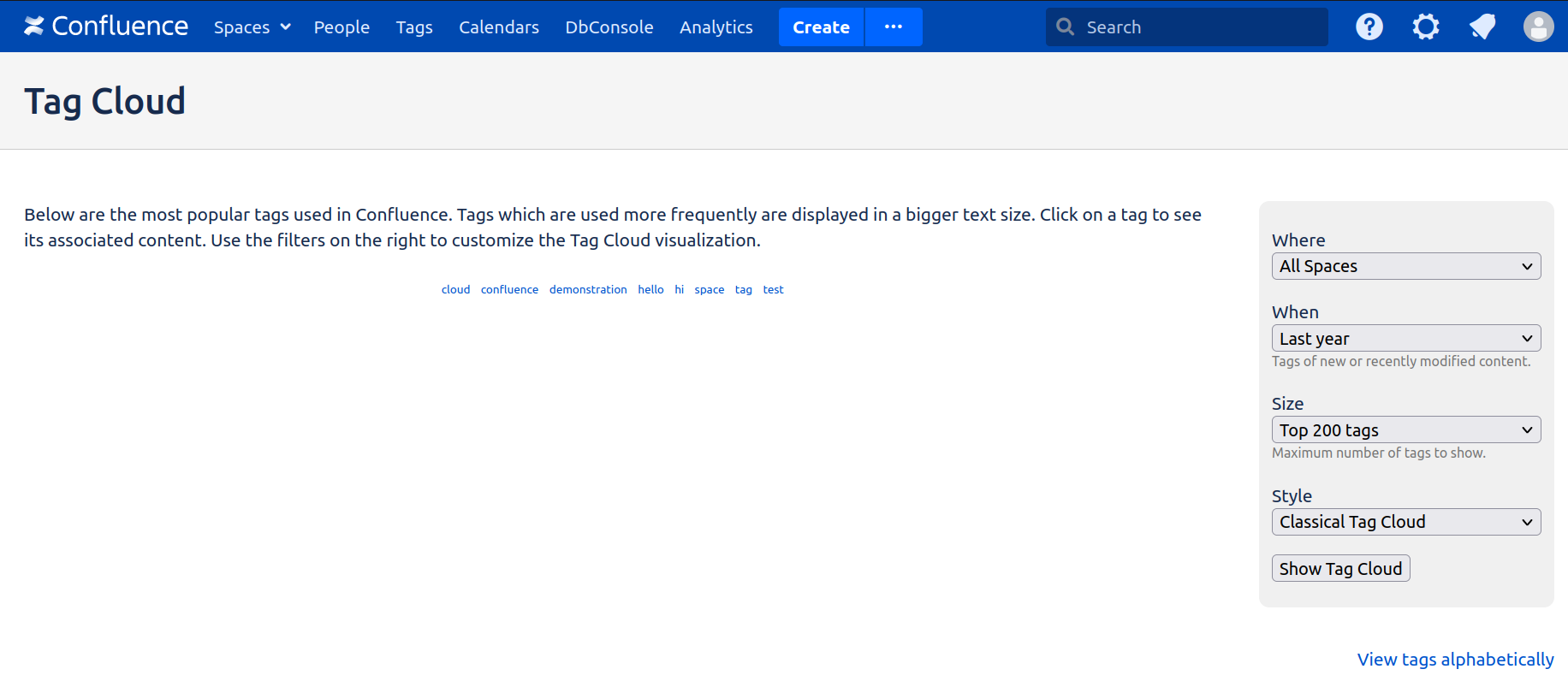Open the administration gear menu
1568x687 pixels.
[x=1425, y=27]
